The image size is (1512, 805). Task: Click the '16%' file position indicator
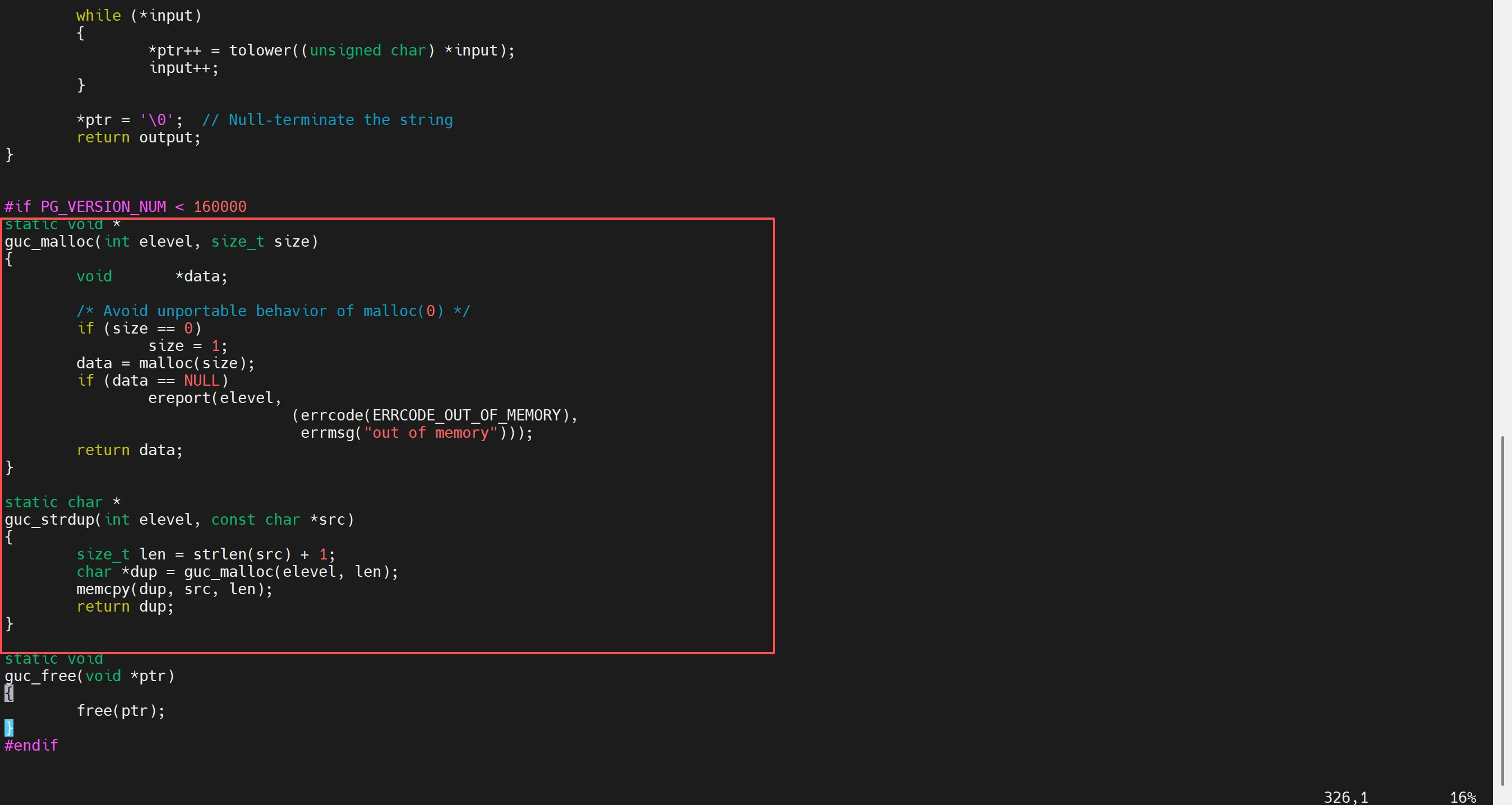[x=1463, y=797]
